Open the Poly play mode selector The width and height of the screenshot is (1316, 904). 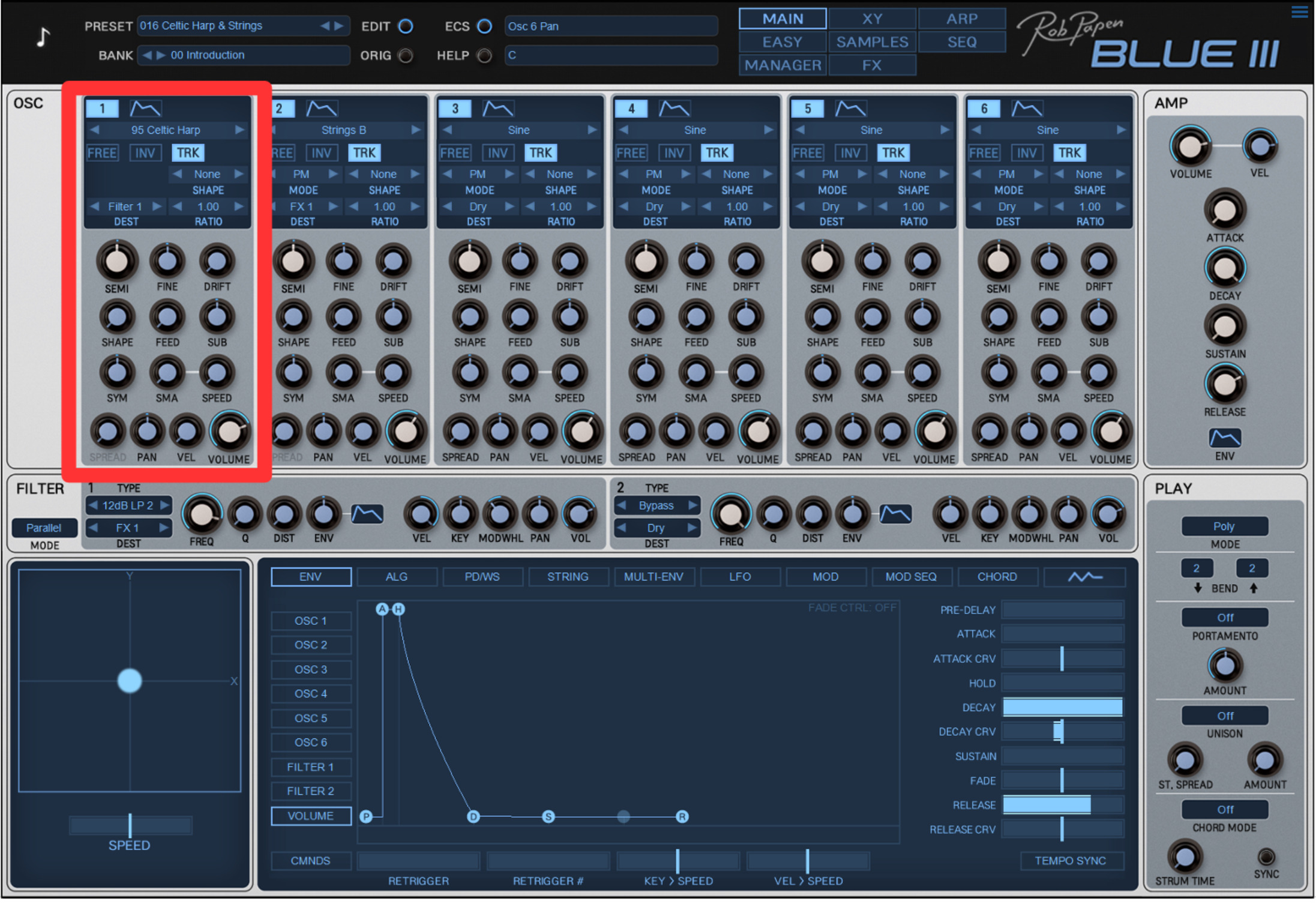pyautogui.click(x=1224, y=526)
